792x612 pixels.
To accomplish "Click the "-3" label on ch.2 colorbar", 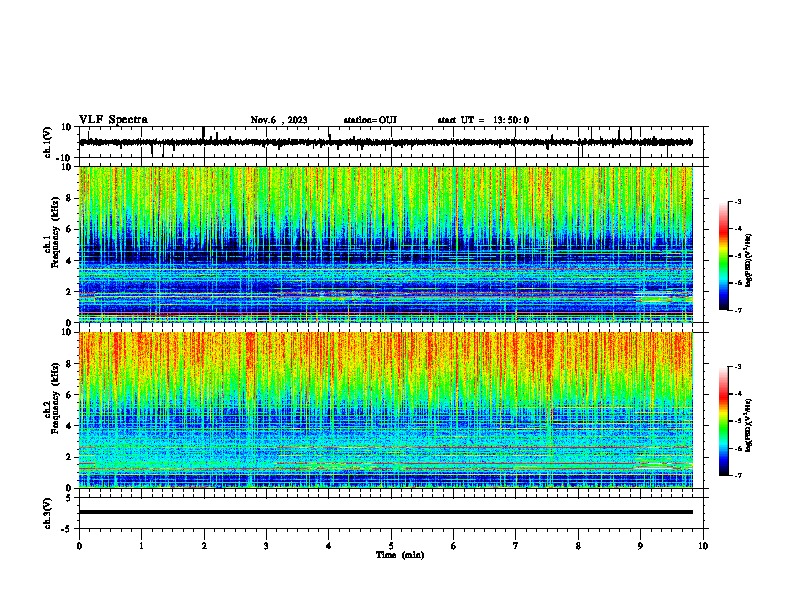I will [737, 367].
